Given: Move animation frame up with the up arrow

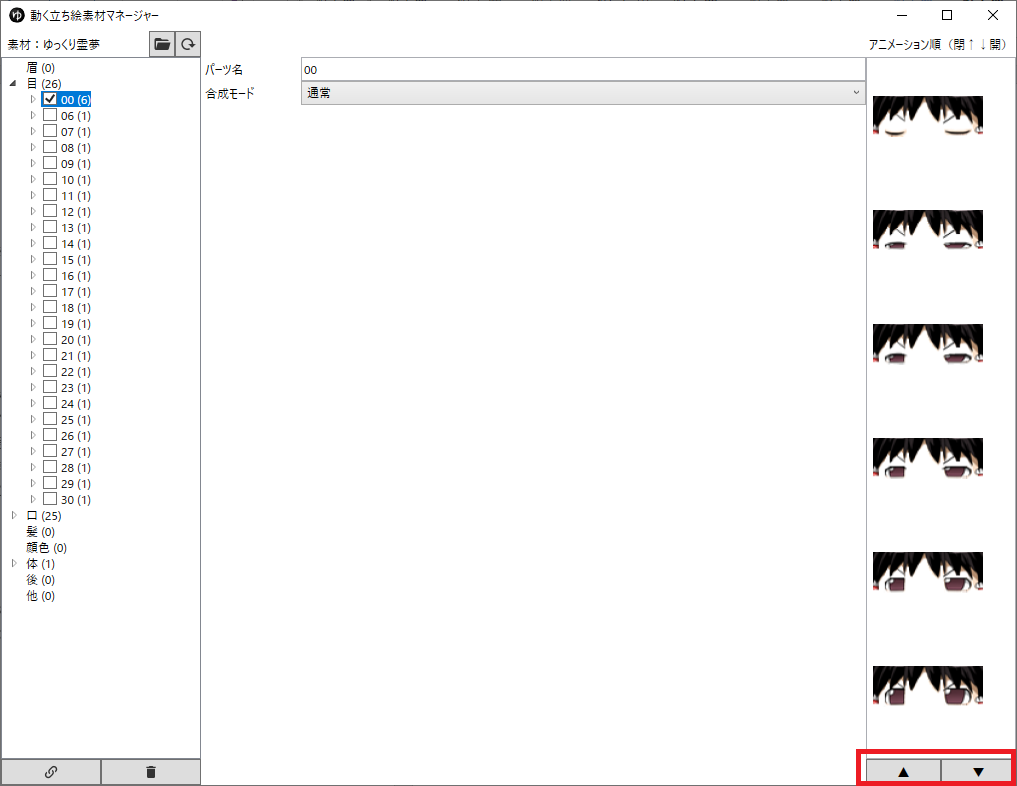Looking at the screenshot, I should tap(903, 772).
